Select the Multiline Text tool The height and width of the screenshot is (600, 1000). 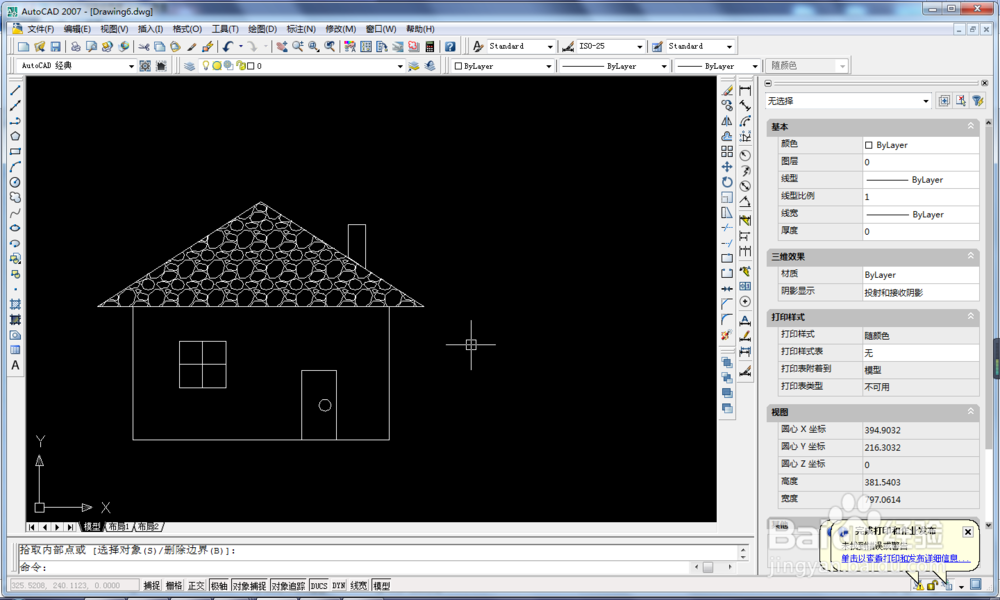(15, 365)
